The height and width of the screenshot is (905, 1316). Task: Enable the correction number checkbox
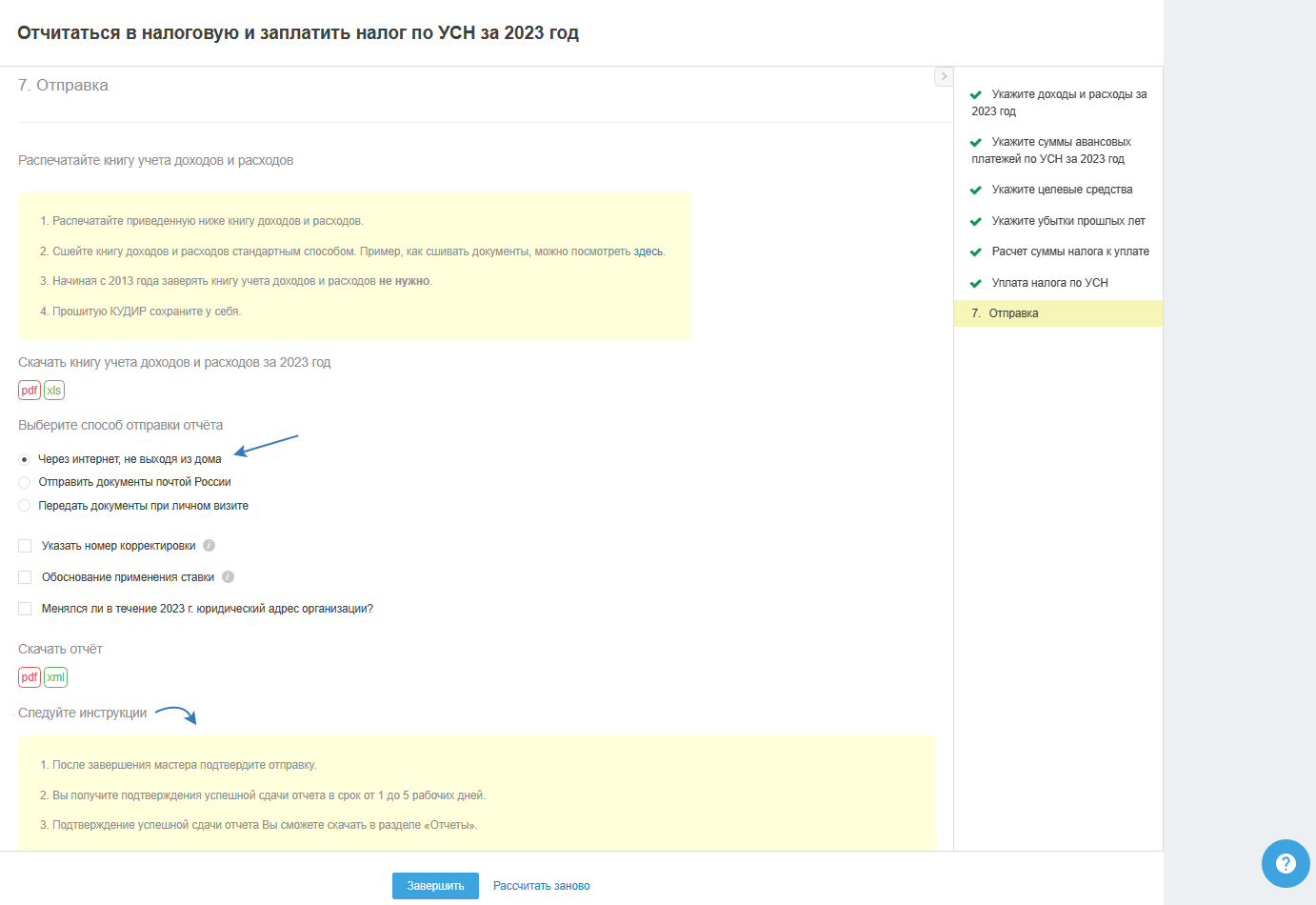25,546
